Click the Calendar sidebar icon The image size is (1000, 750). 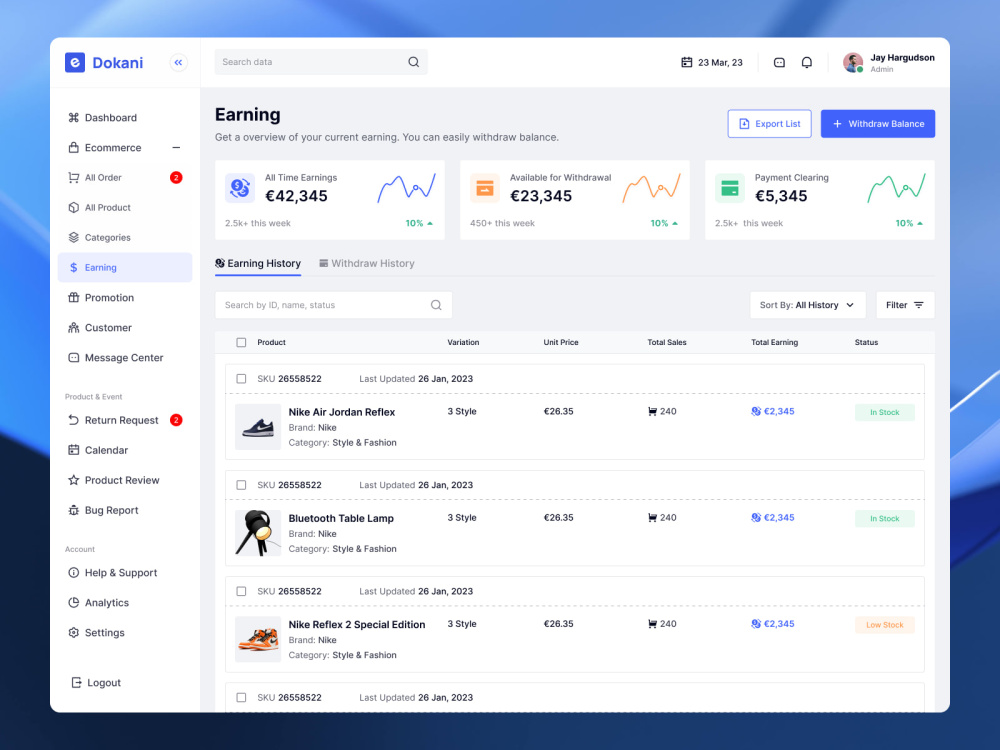[x=73, y=450]
